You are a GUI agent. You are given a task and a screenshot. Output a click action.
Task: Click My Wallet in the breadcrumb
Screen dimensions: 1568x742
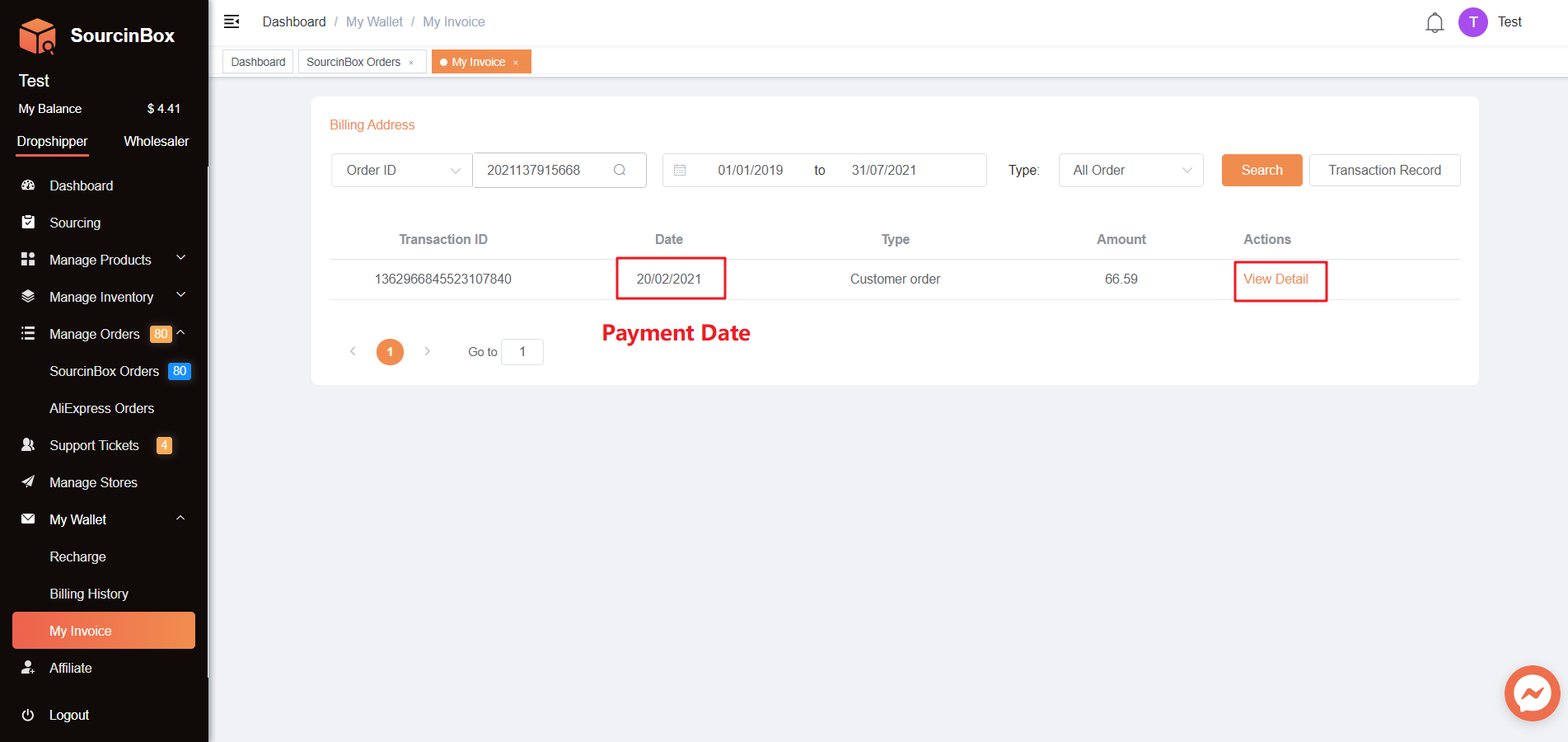(x=375, y=21)
